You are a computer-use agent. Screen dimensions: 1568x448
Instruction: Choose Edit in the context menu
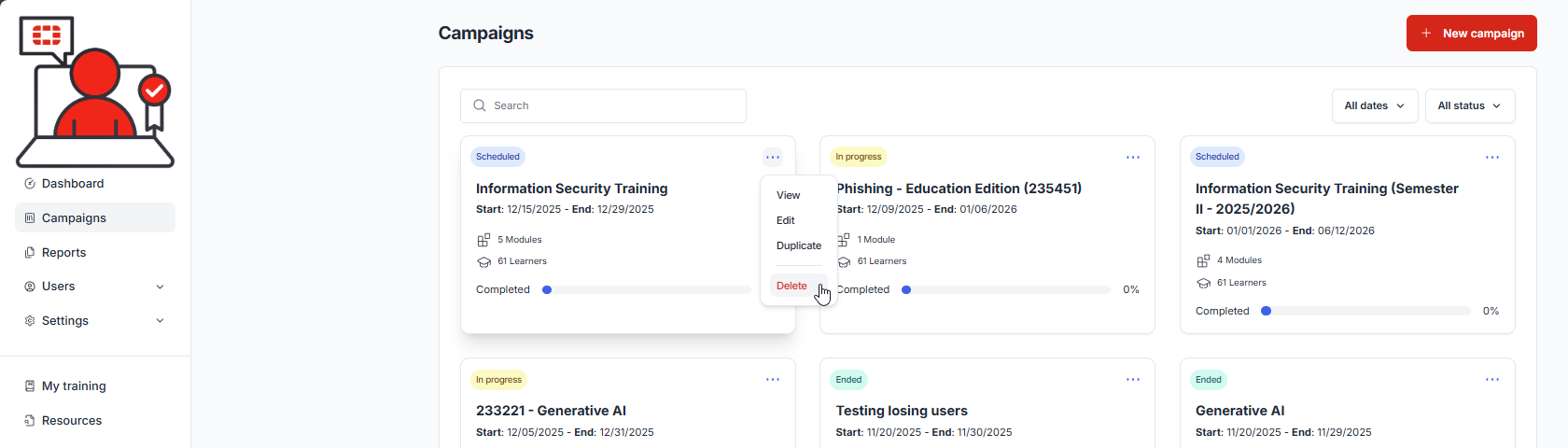786,220
